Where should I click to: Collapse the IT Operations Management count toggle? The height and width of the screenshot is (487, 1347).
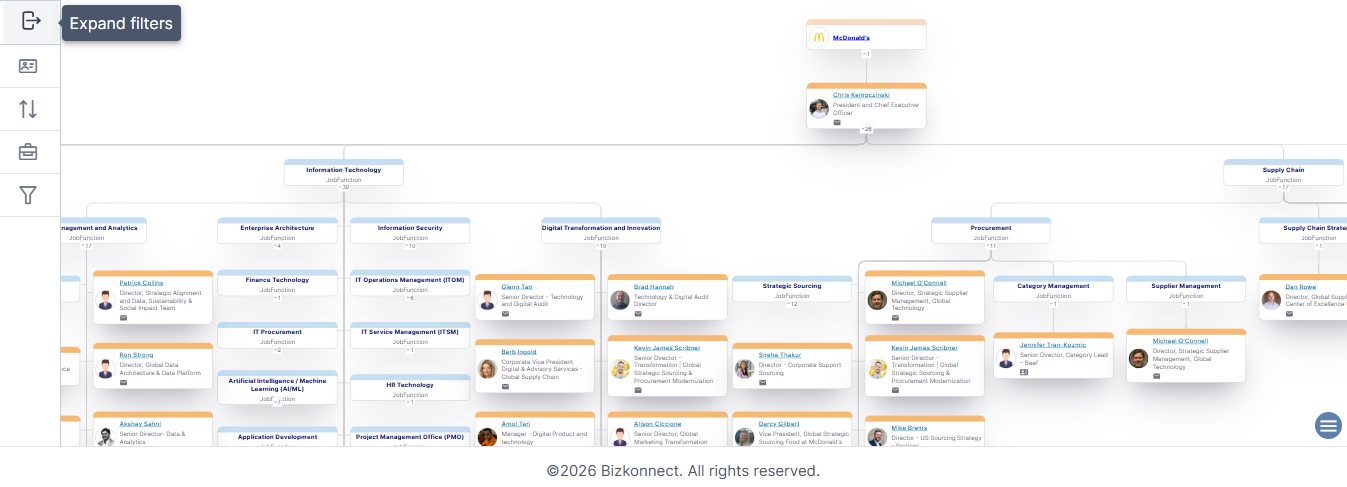click(x=410, y=297)
